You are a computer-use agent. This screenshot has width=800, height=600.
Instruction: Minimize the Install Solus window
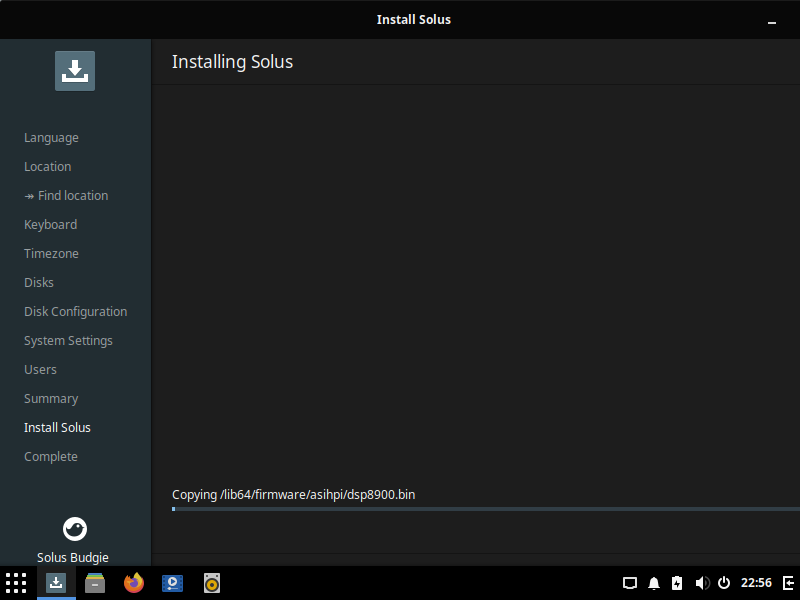[x=772, y=22]
